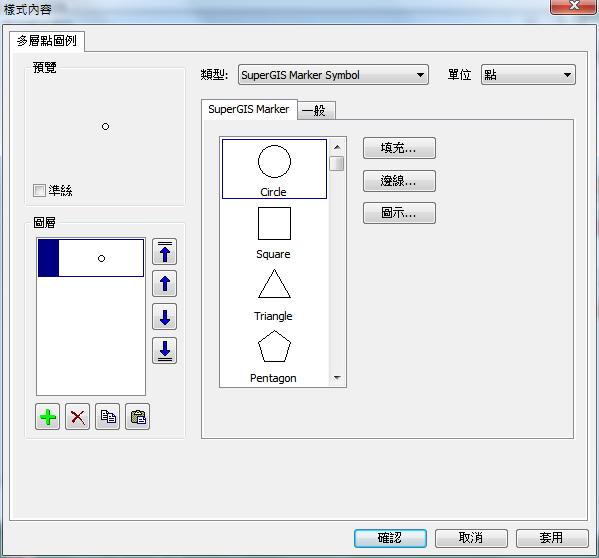Choose the Square marker shape
The image size is (599, 558).
tap(274, 232)
